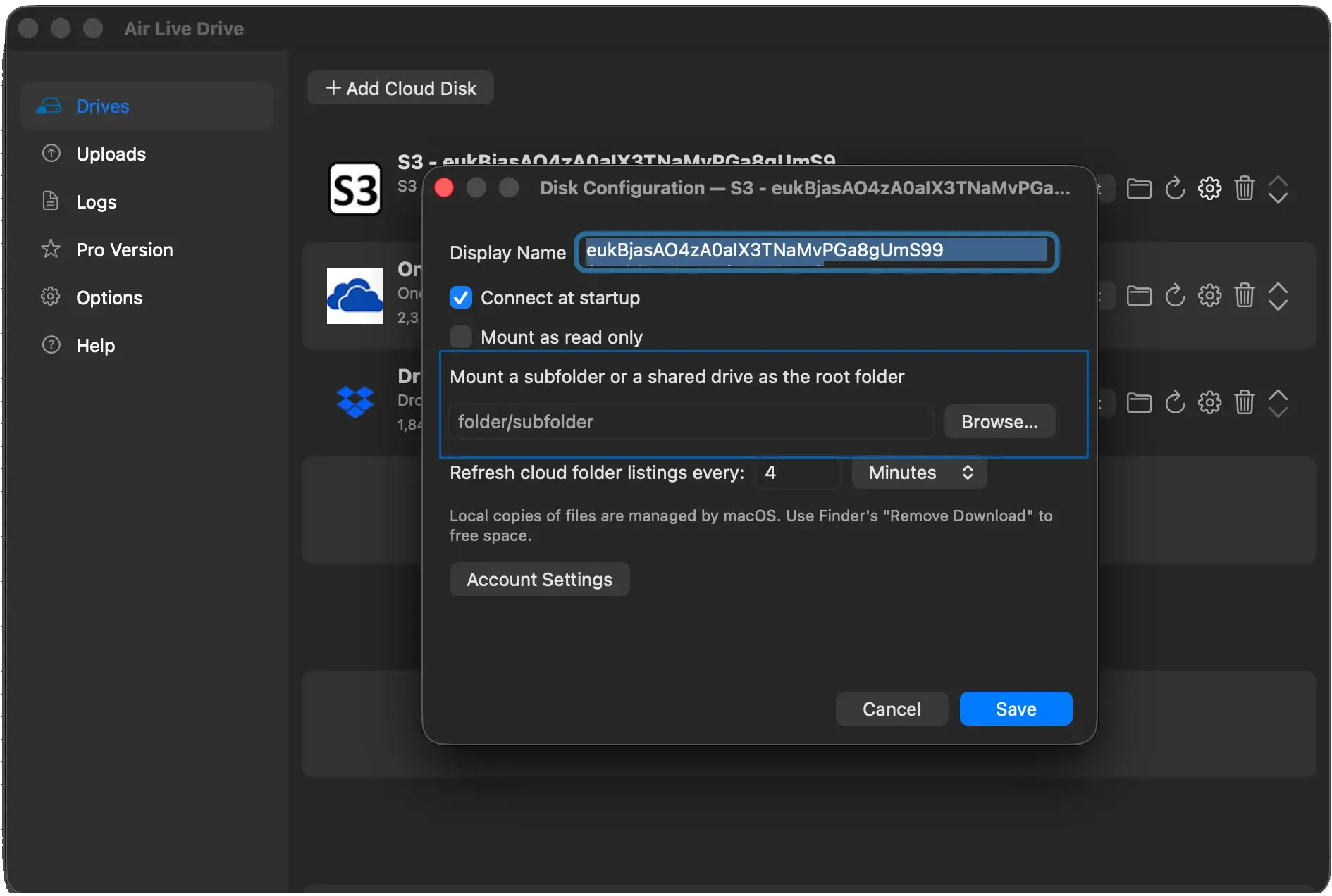
Task: Click the Pro Version star icon
Action: pos(51,249)
